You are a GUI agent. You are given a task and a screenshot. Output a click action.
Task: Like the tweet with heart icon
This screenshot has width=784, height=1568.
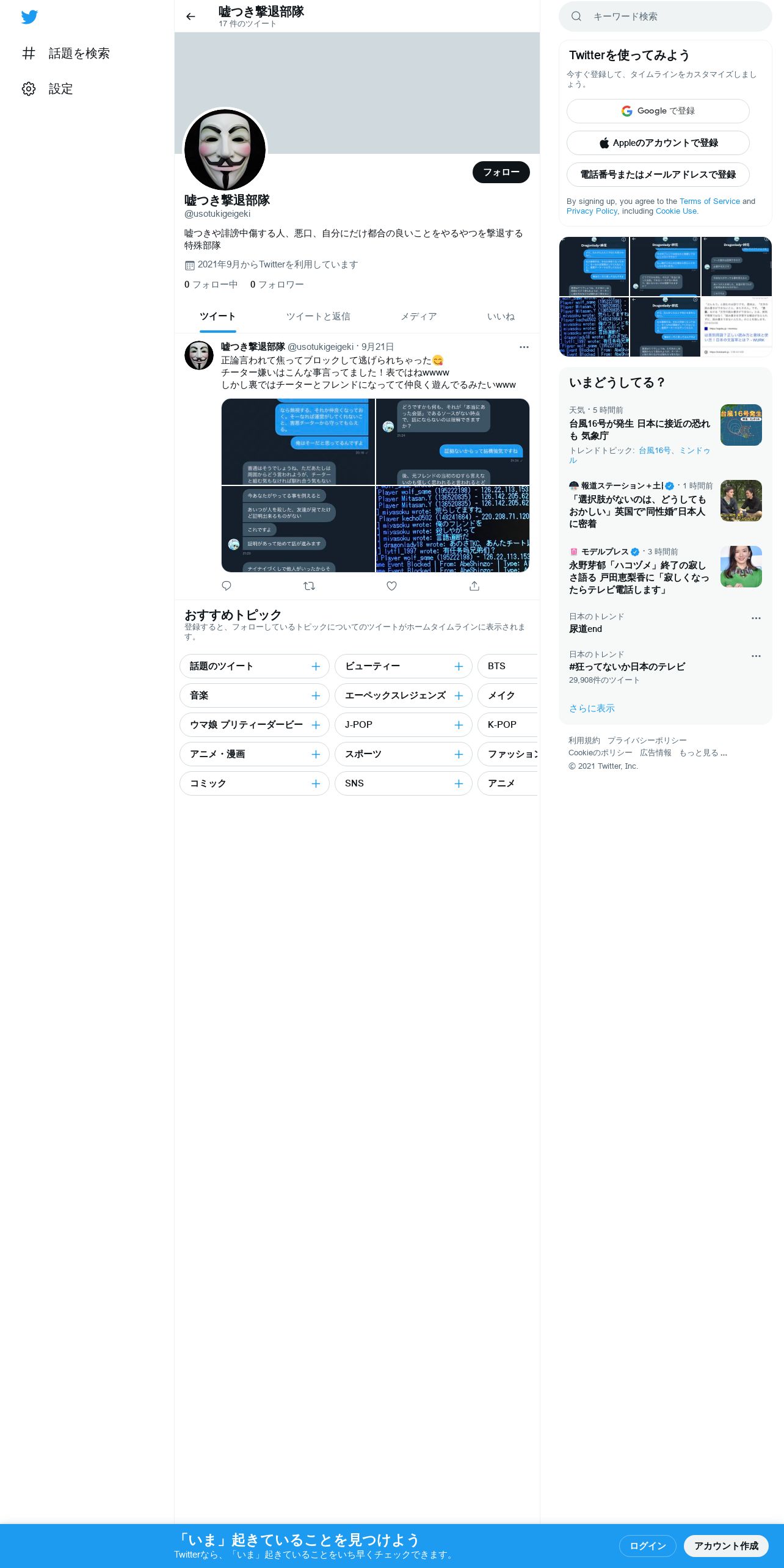[392, 586]
